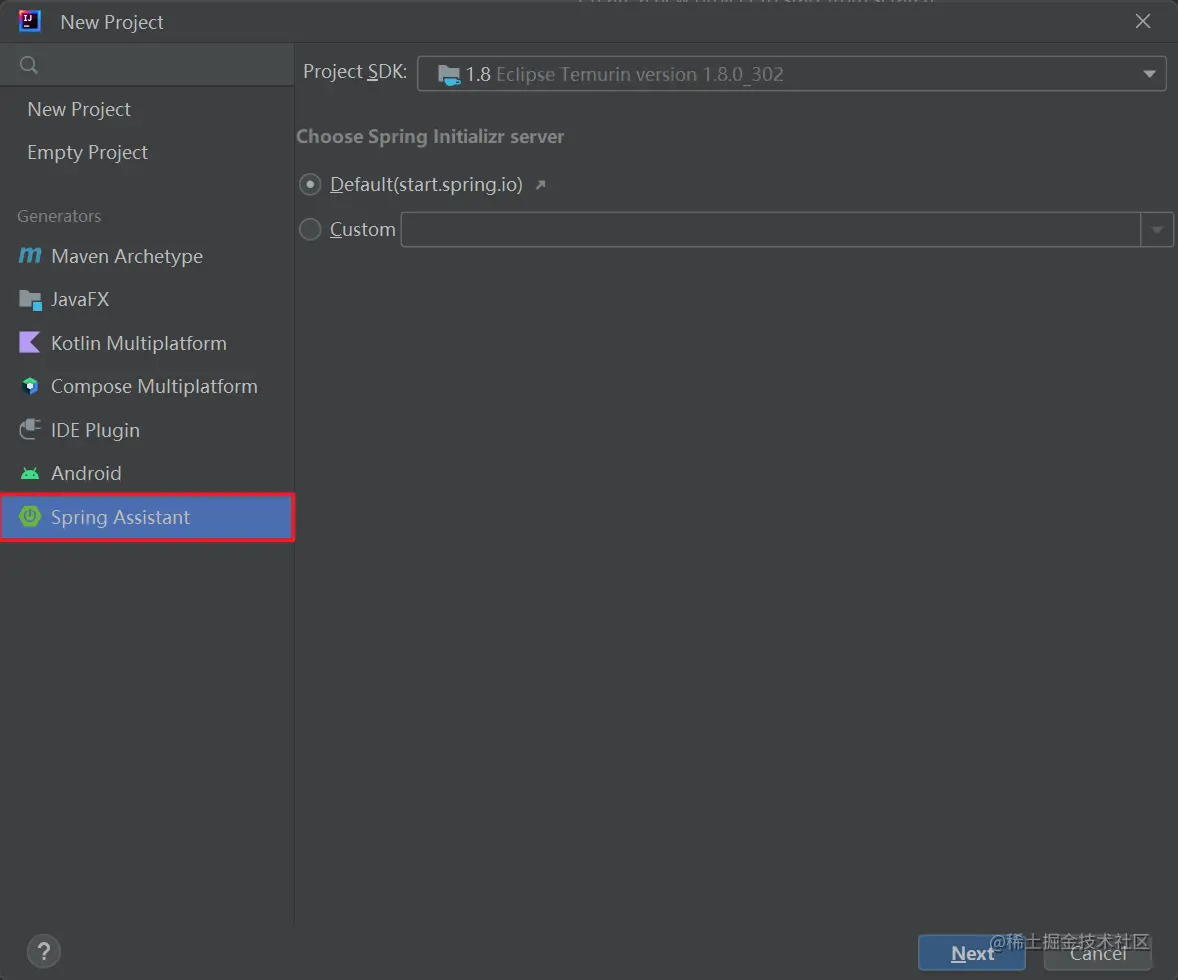Screen dimensions: 1178x980
Task: Select the Custom server radio button
Action: (x=310, y=229)
